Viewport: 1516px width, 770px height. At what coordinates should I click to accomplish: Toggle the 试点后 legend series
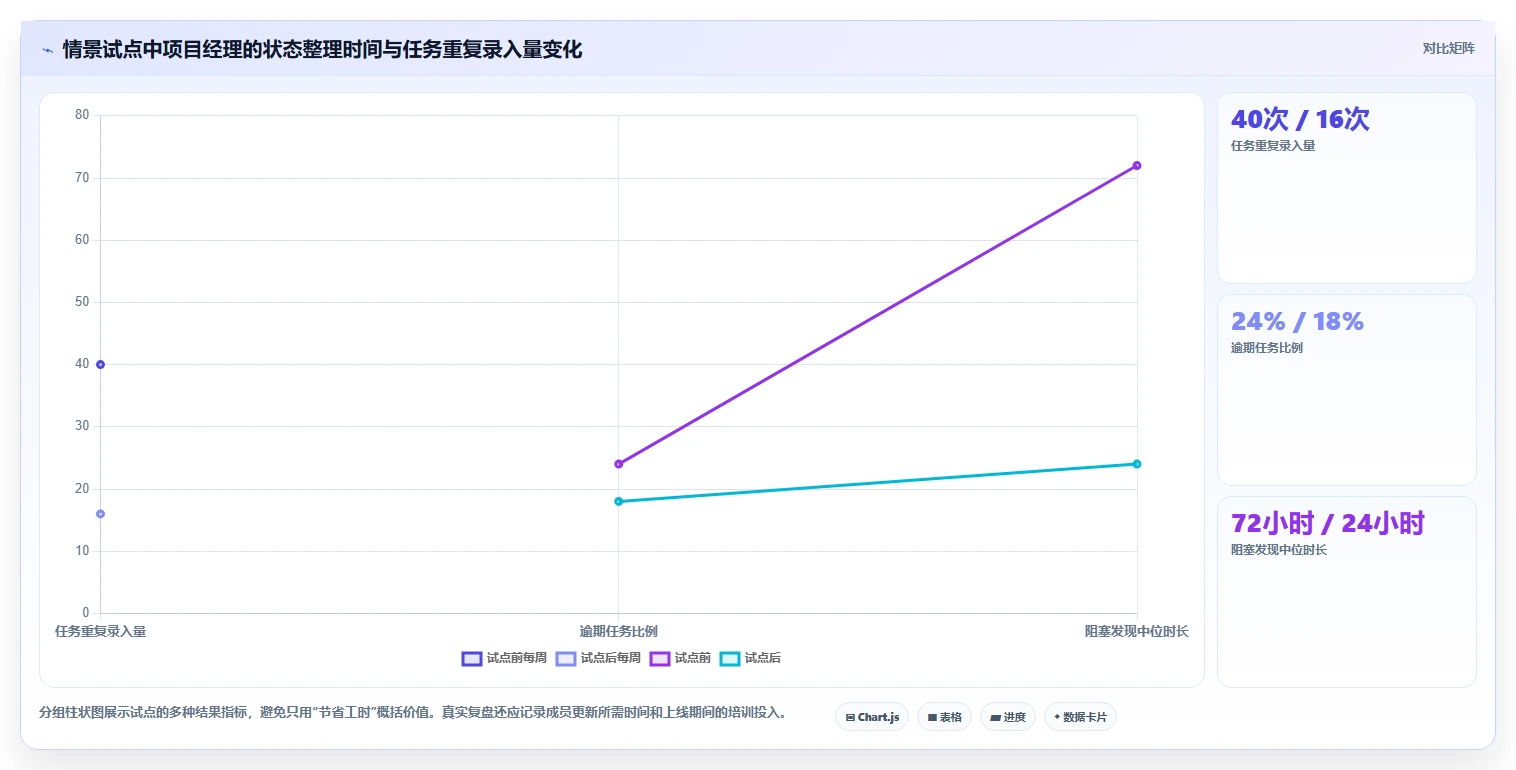tap(750, 658)
